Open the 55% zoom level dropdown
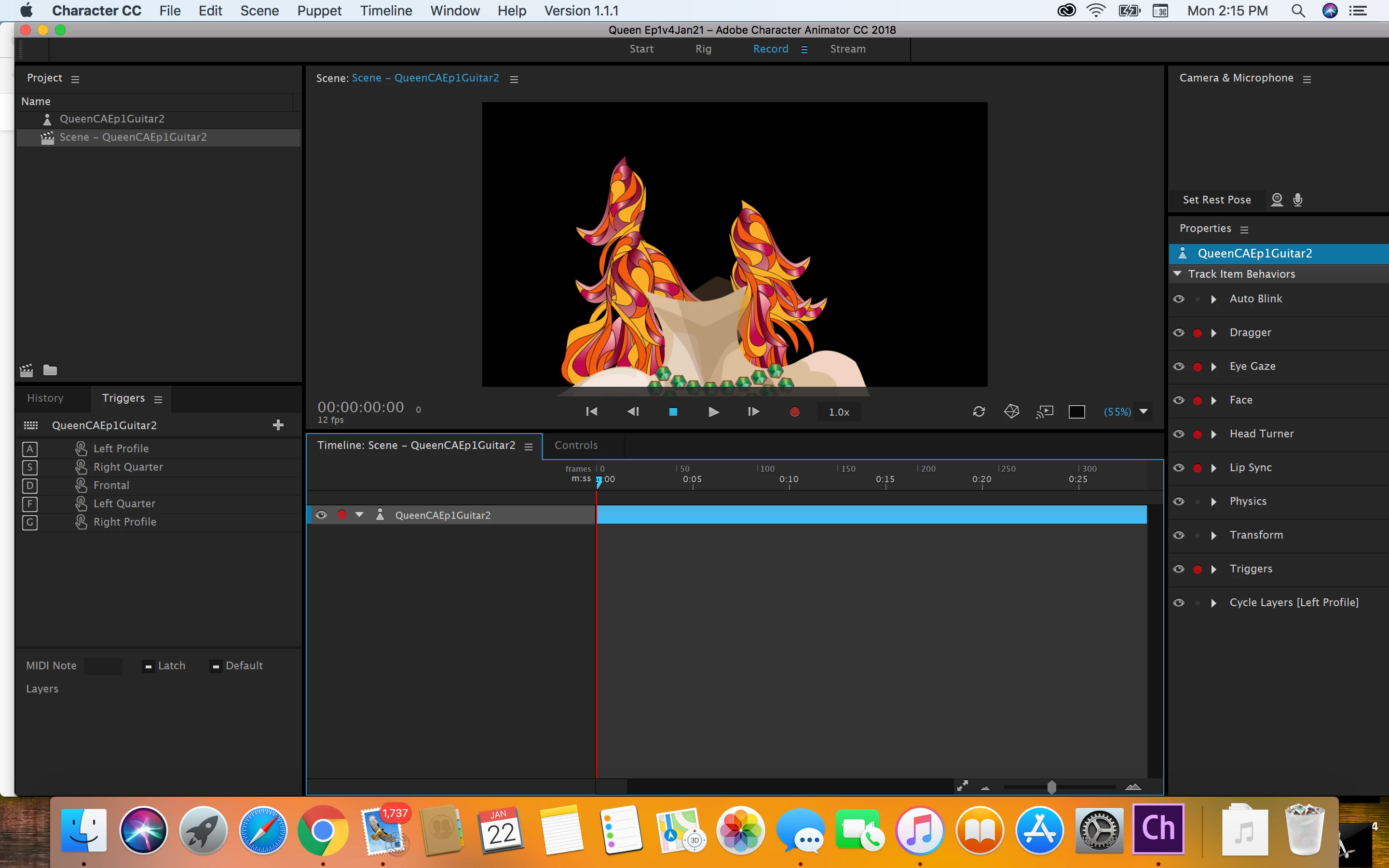This screenshot has width=1389, height=868. [x=1144, y=412]
